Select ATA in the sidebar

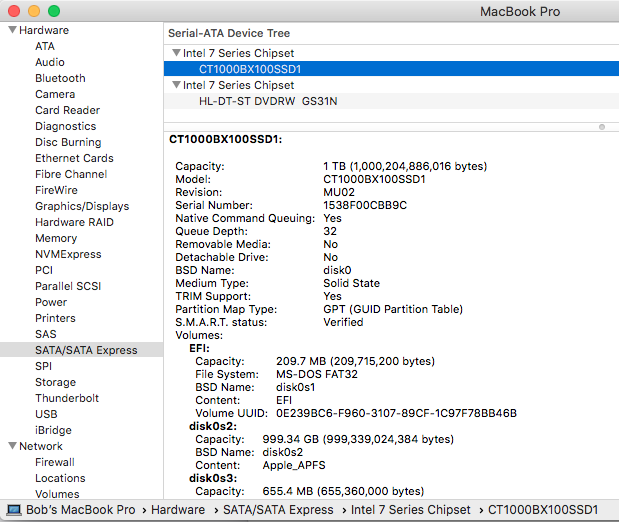[45, 46]
